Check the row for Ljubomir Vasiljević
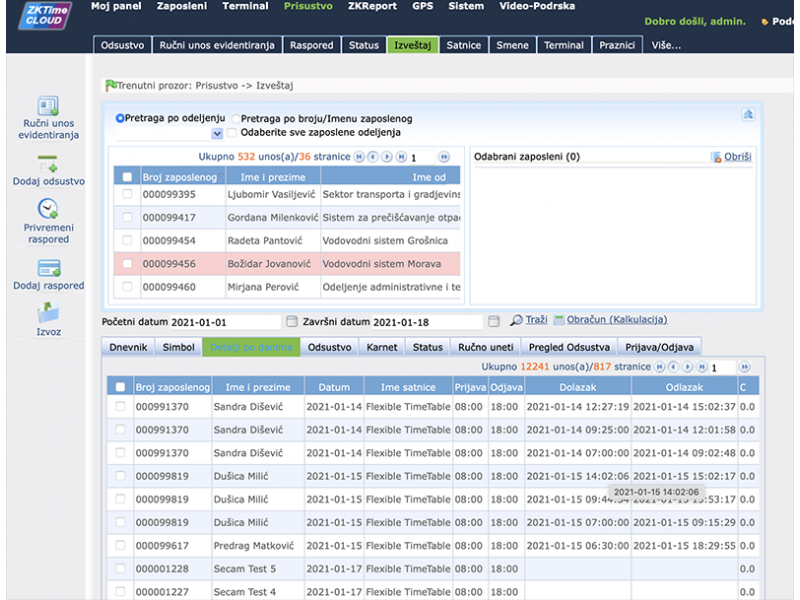The height and width of the screenshot is (600, 800). pyautogui.click(x=127, y=194)
